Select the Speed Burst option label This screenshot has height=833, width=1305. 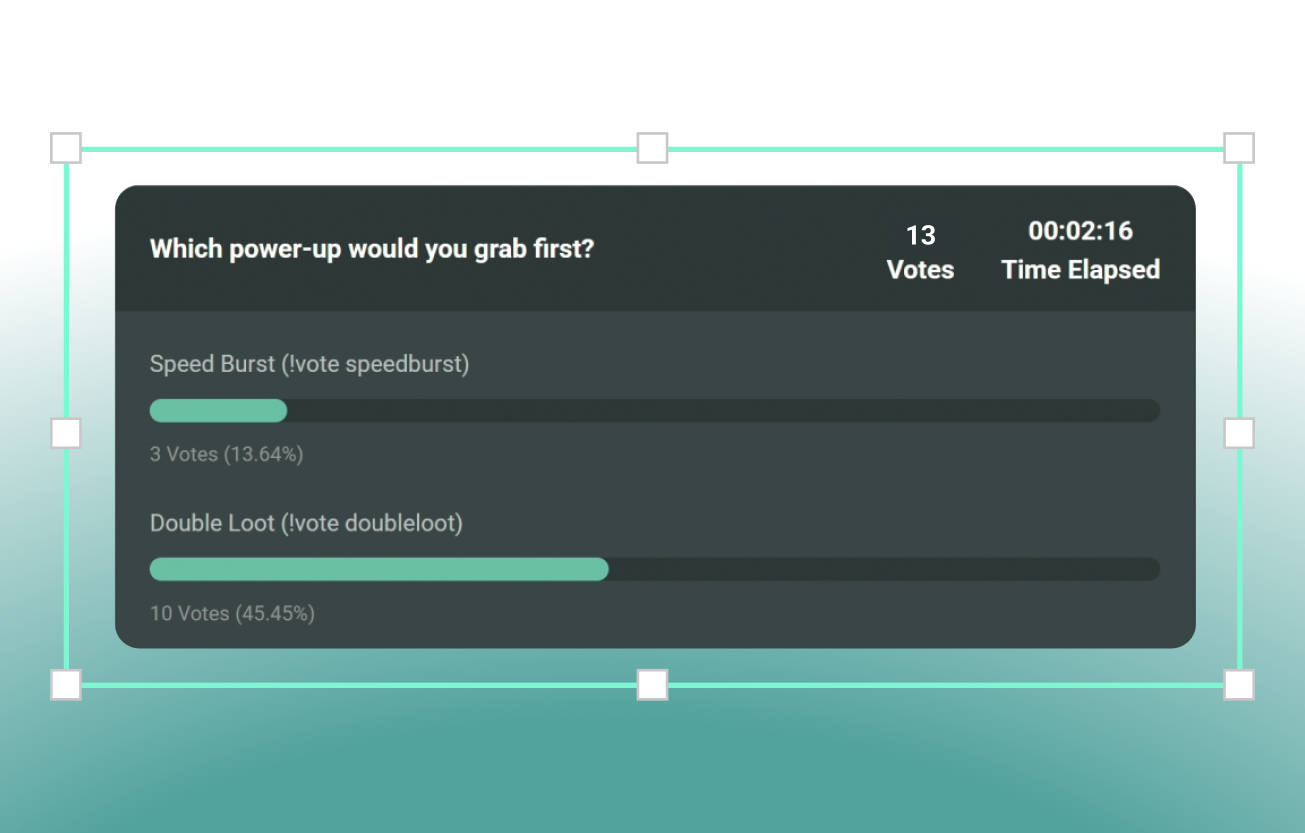pos(309,364)
